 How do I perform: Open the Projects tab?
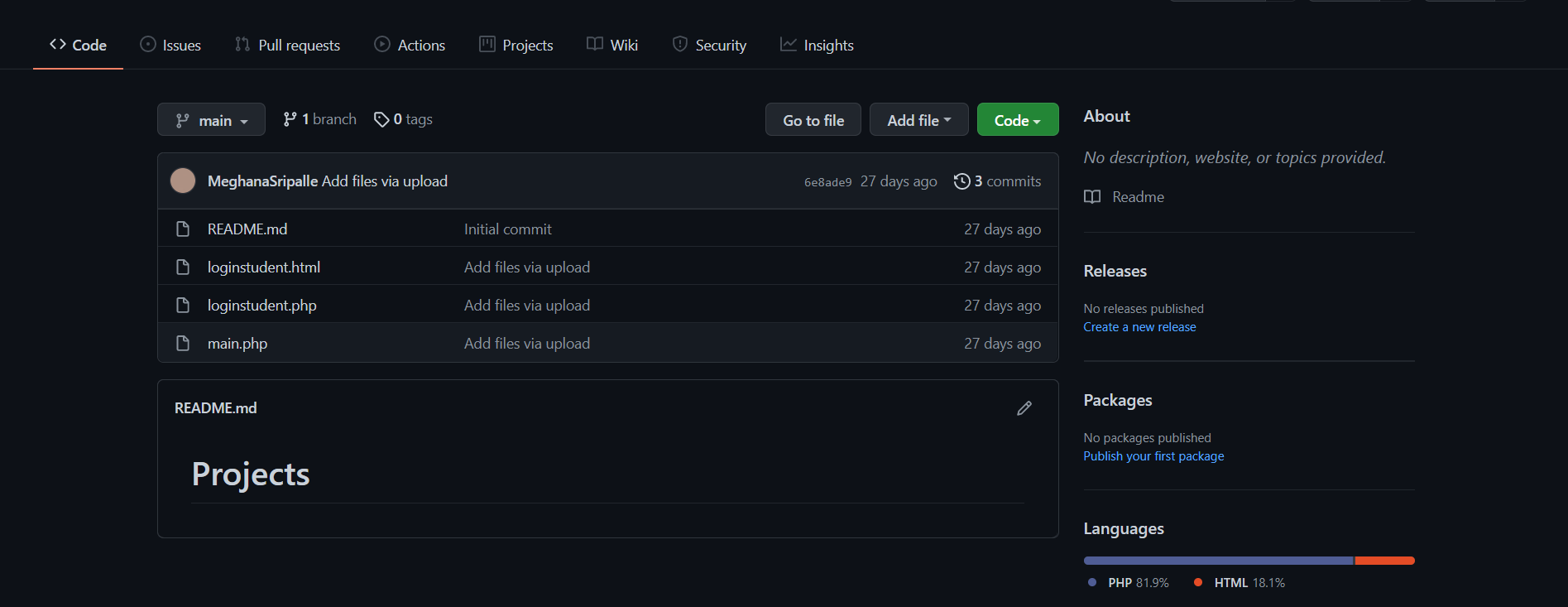click(x=516, y=45)
